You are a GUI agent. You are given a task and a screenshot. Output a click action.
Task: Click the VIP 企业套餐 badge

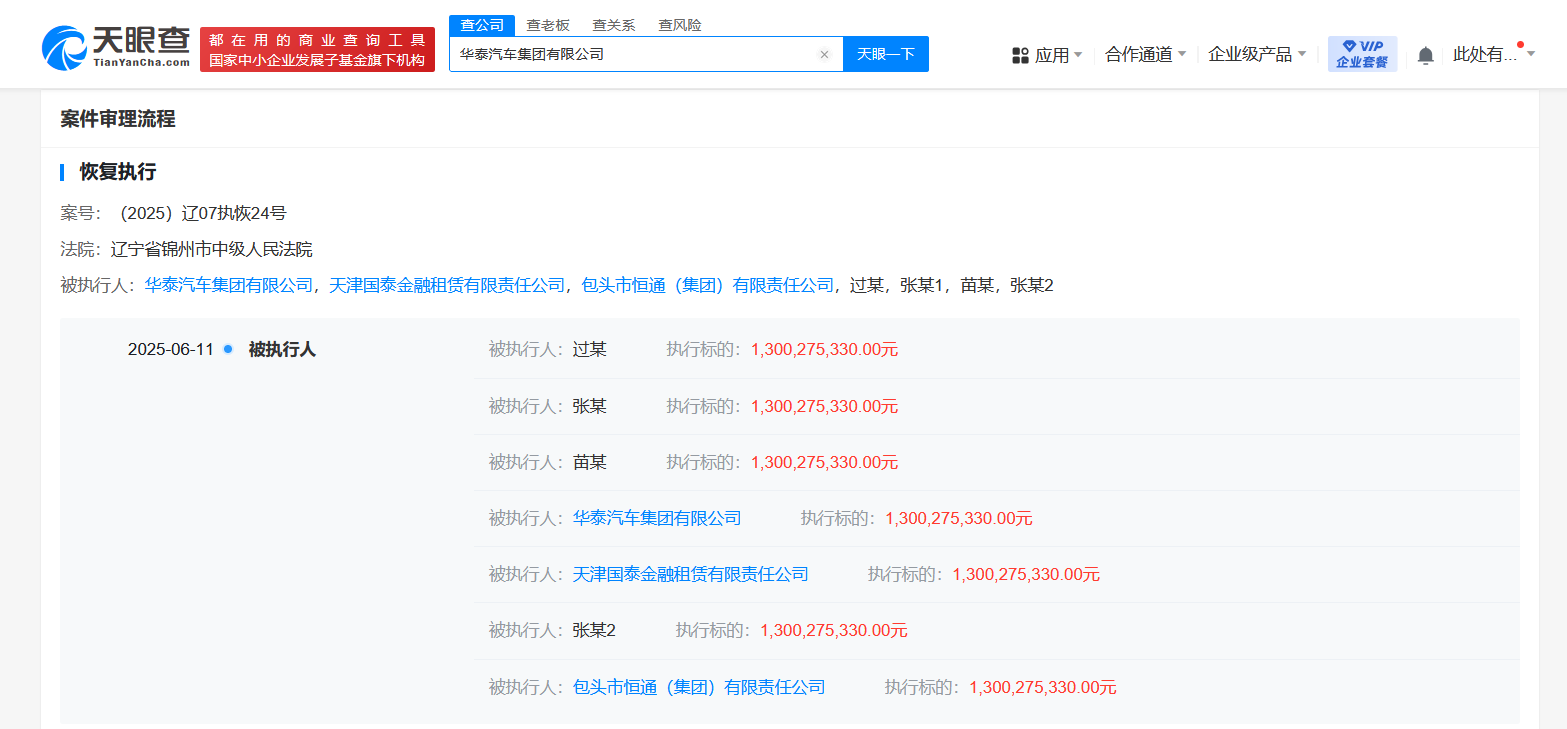(x=1361, y=54)
